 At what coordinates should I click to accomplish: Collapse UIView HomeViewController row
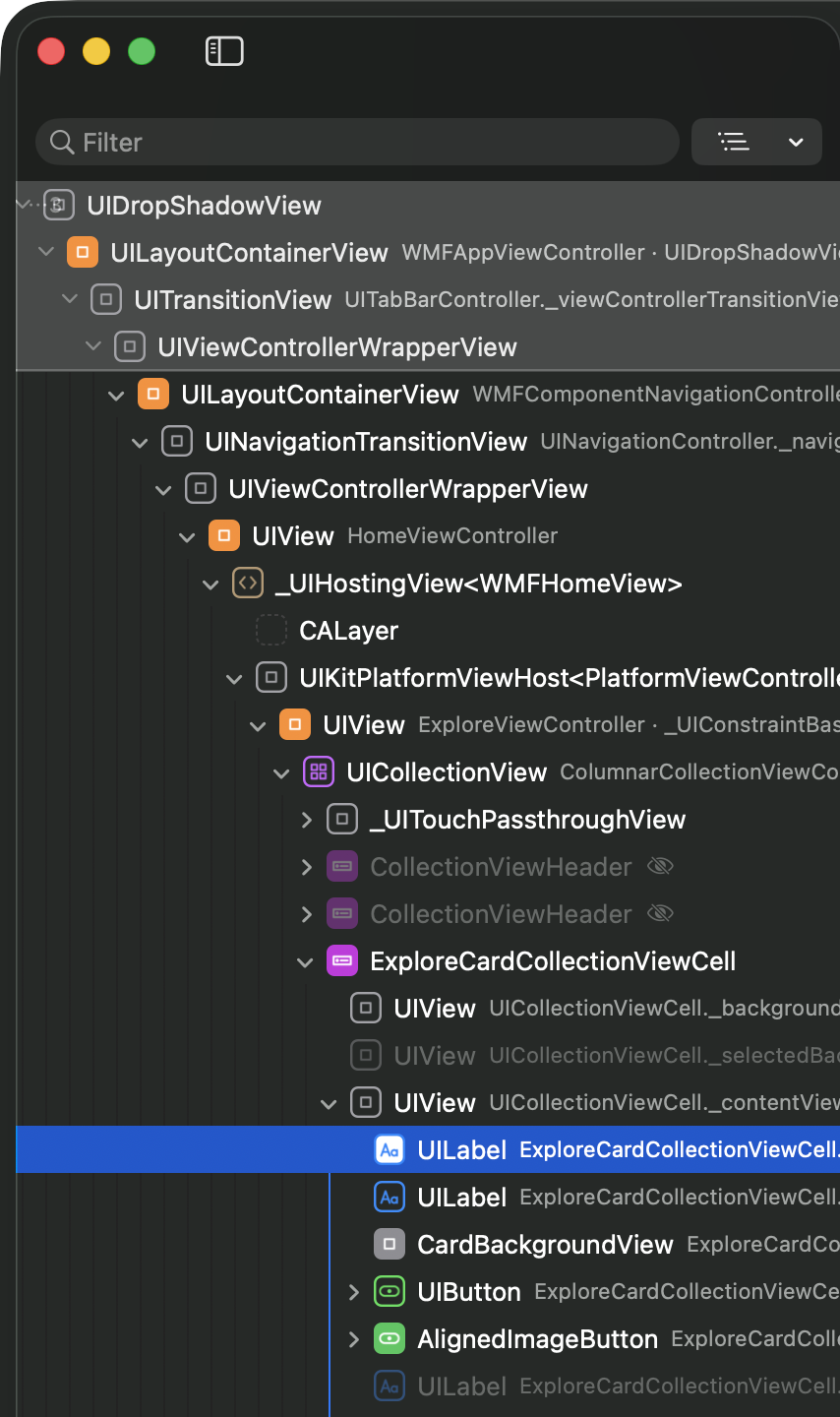click(x=187, y=536)
